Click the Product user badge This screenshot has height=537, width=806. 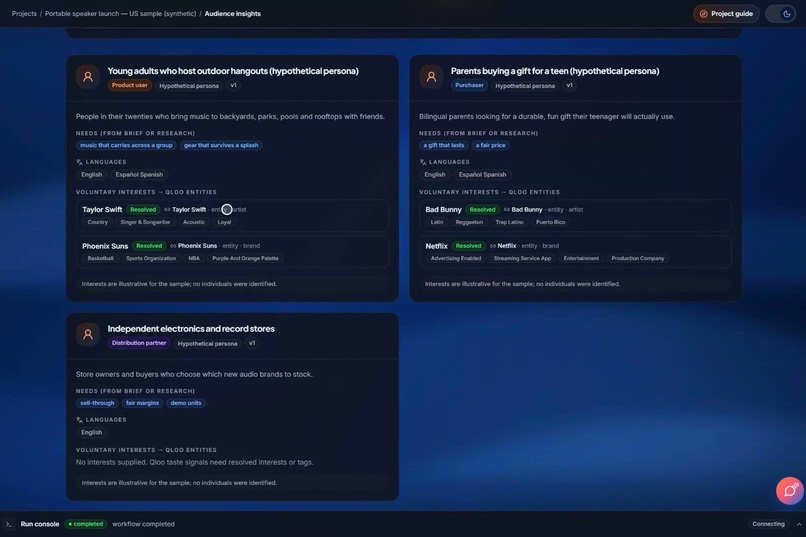click(130, 85)
